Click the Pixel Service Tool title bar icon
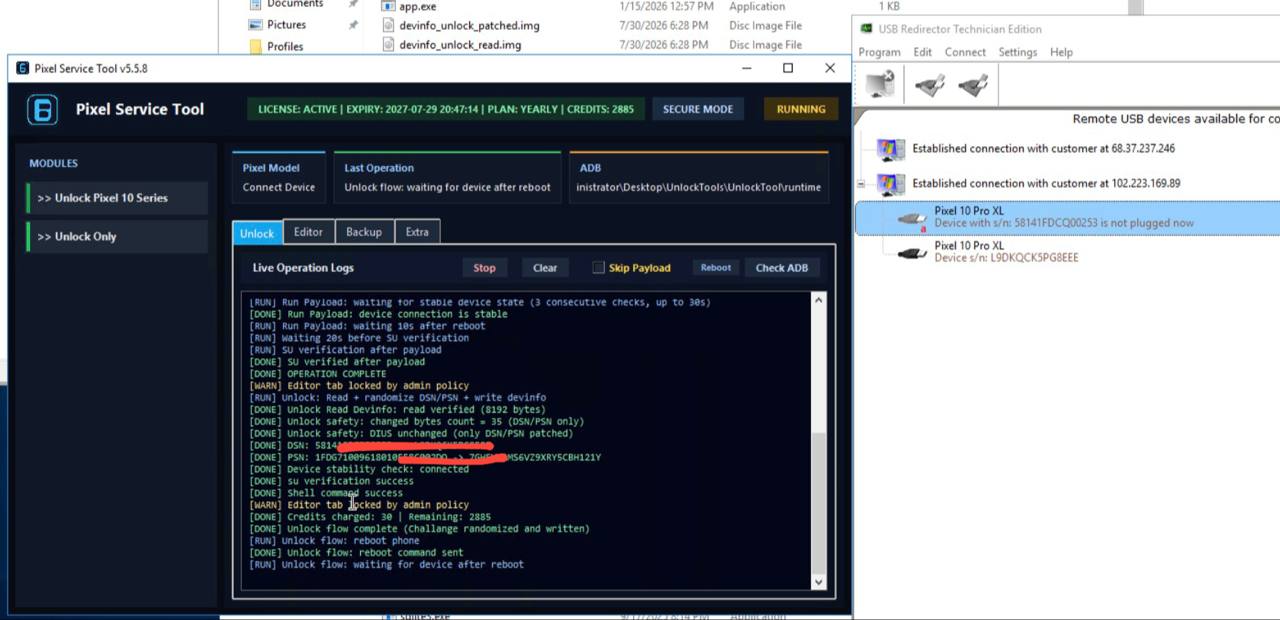1280x620 pixels. pyautogui.click(x=22, y=68)
